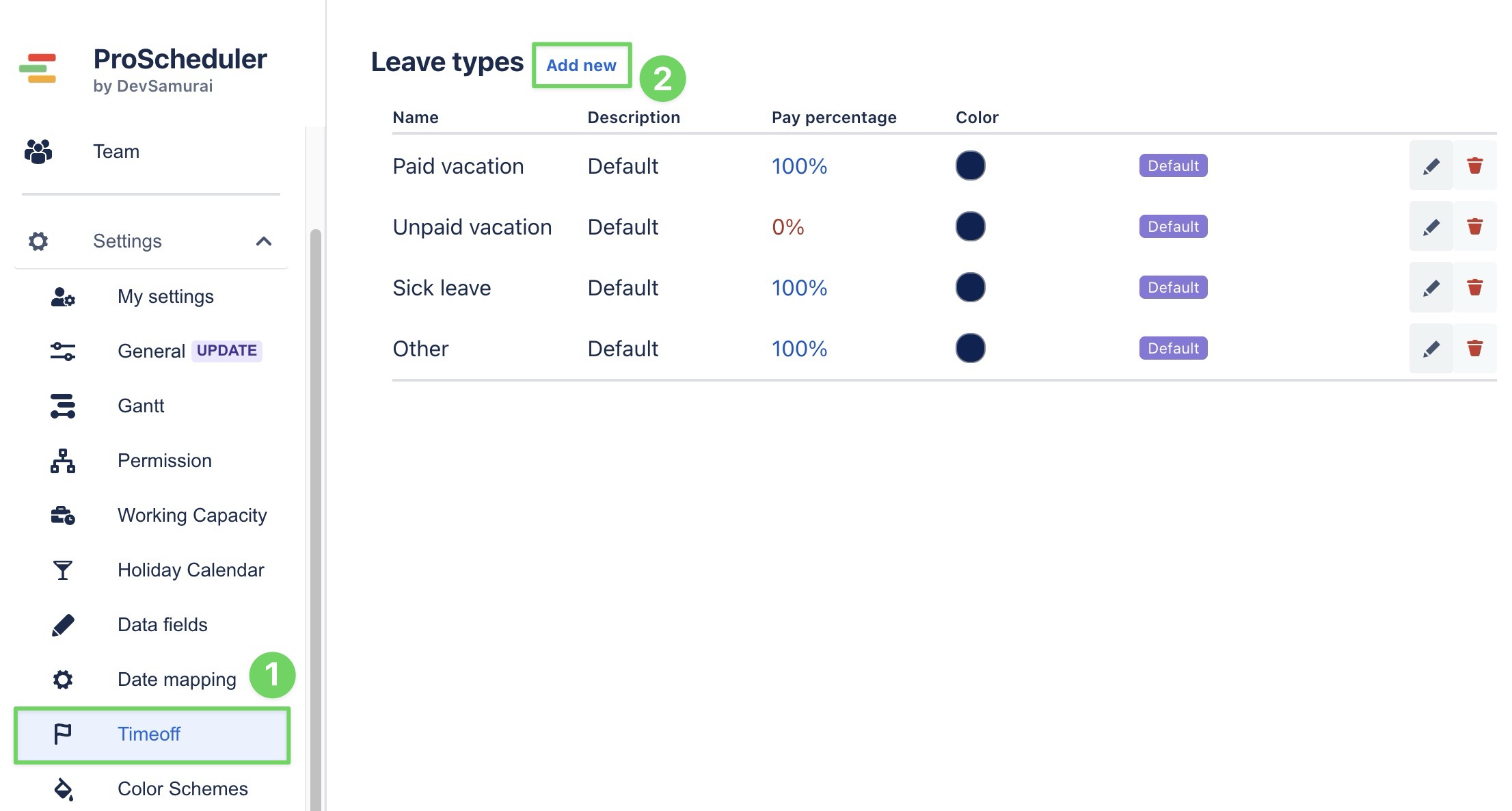
Task: Click the Permission hierarchy icon
Action: (63, 460)
